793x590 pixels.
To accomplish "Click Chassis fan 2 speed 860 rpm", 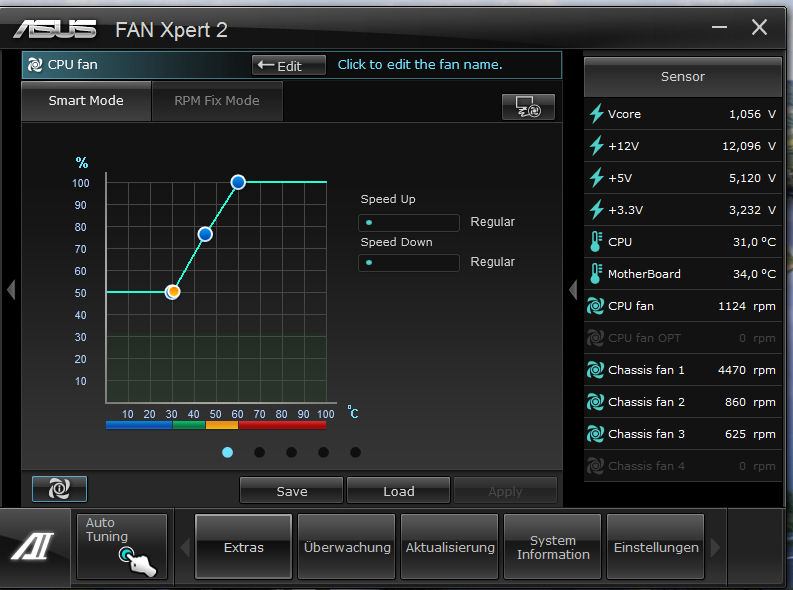I will [x=750, y=402].
